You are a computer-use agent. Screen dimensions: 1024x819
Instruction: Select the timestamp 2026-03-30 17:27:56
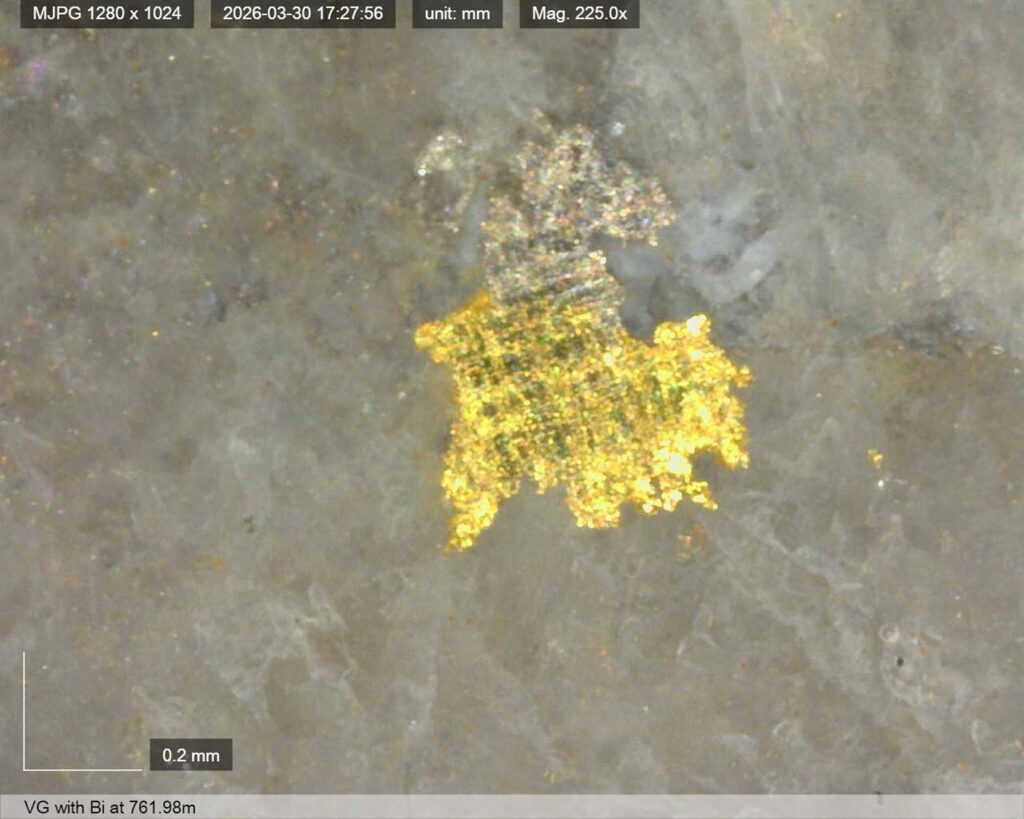tap(302, 13)
